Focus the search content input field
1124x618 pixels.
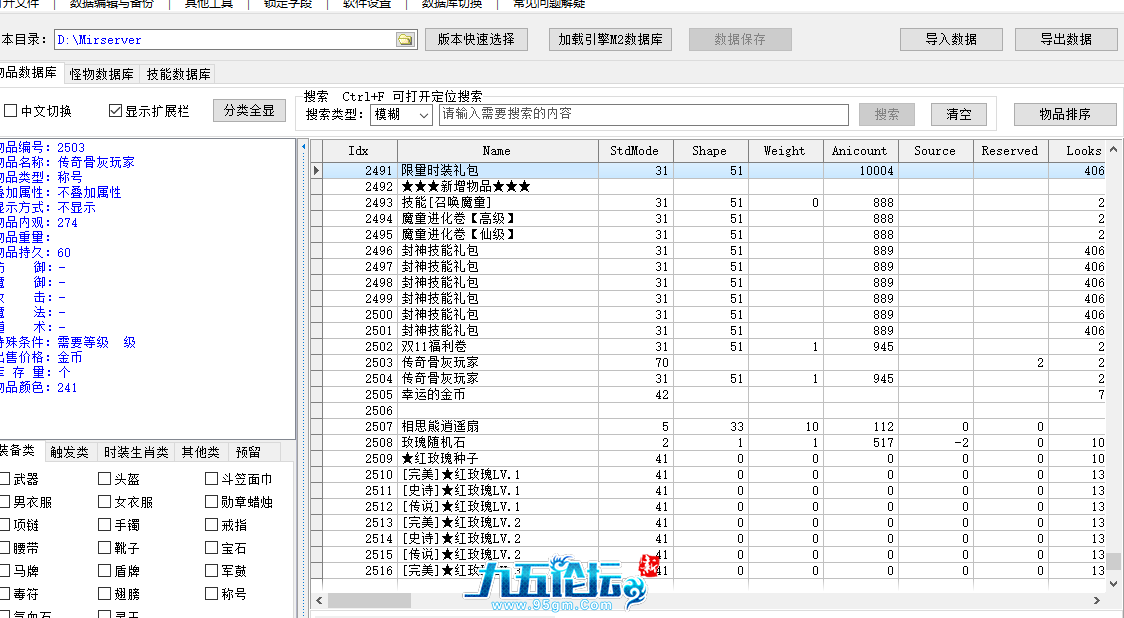tap(643, 114)
